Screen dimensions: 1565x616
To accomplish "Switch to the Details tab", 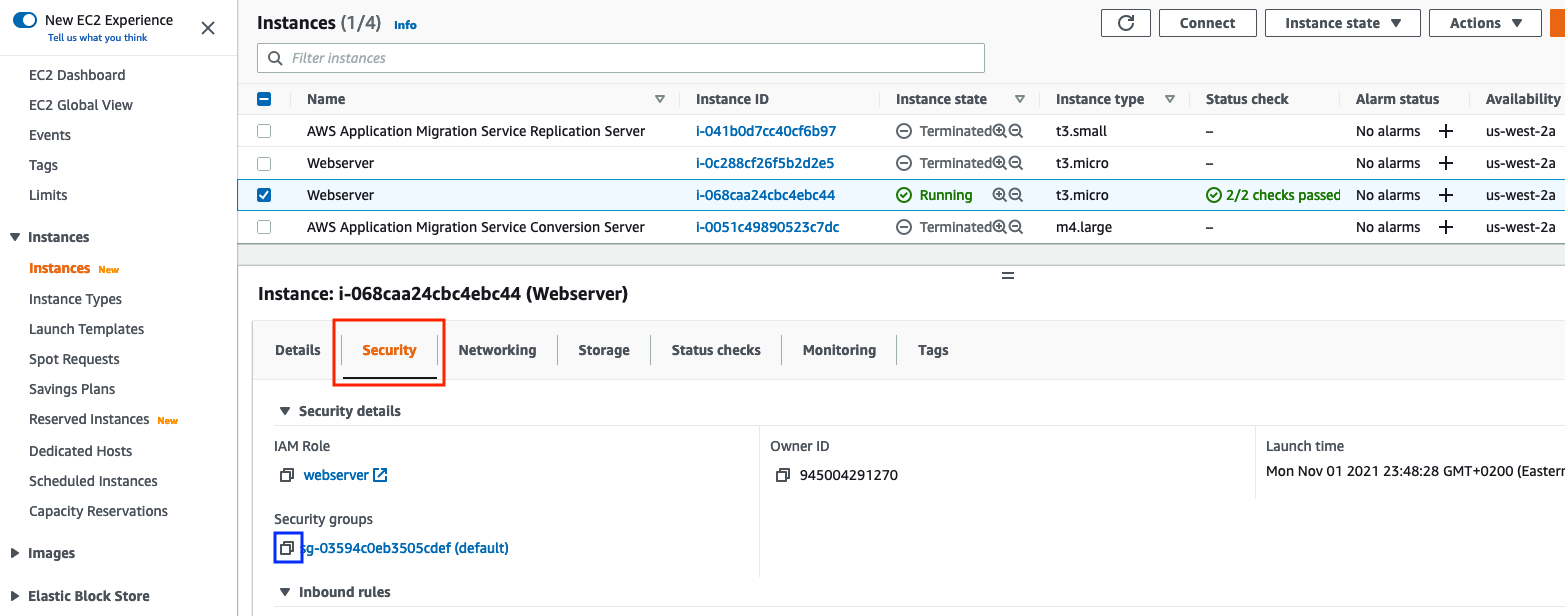I will (298, 350).
